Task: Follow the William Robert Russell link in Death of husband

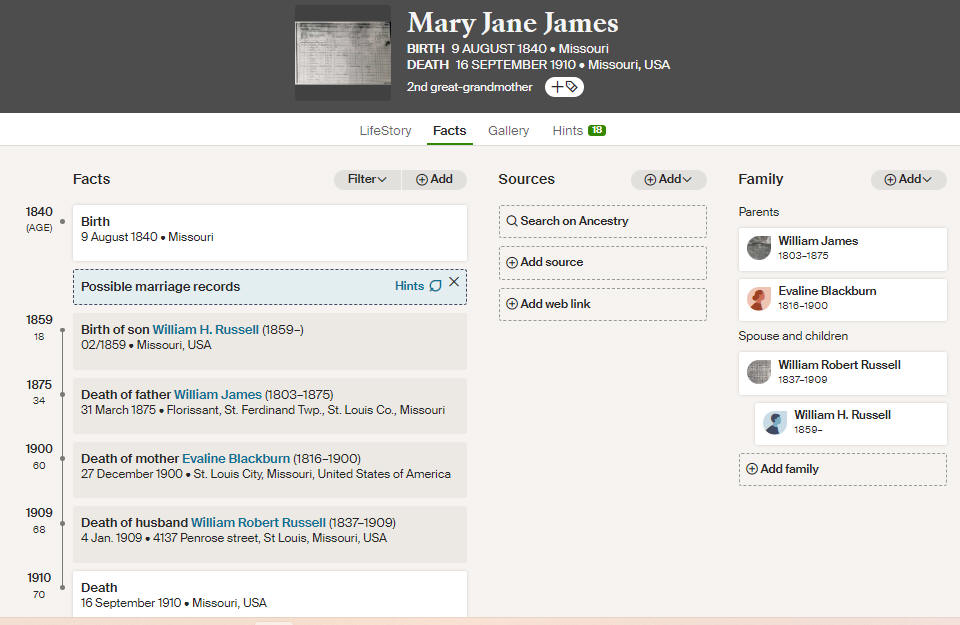Action: coord(258,523)
